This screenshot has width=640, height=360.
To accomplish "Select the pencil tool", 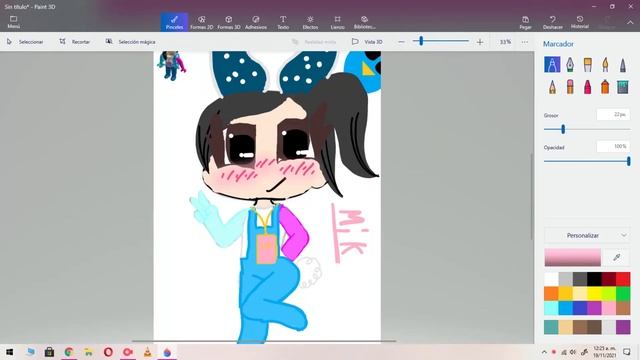I will coord(552,87).
